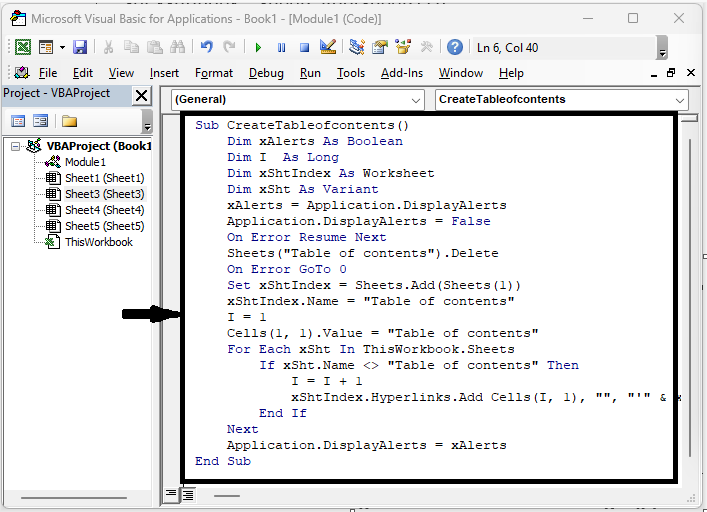The width and height of the screenshot is (707, 512).
Task: Click the Insert UserForm icon
Action: (46, 47)
